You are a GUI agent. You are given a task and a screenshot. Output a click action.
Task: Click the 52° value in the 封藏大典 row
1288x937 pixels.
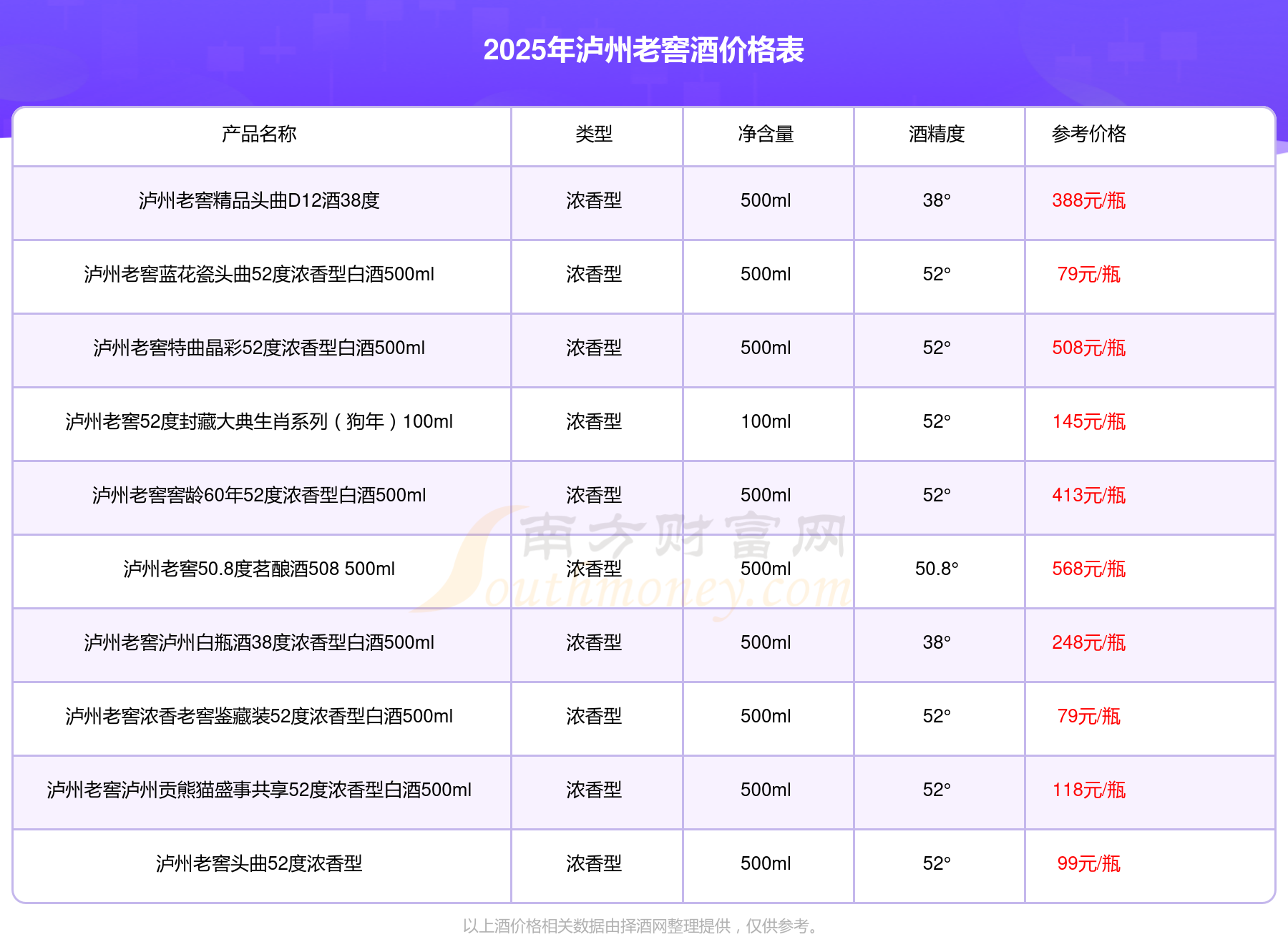click(x=937, y=421)
